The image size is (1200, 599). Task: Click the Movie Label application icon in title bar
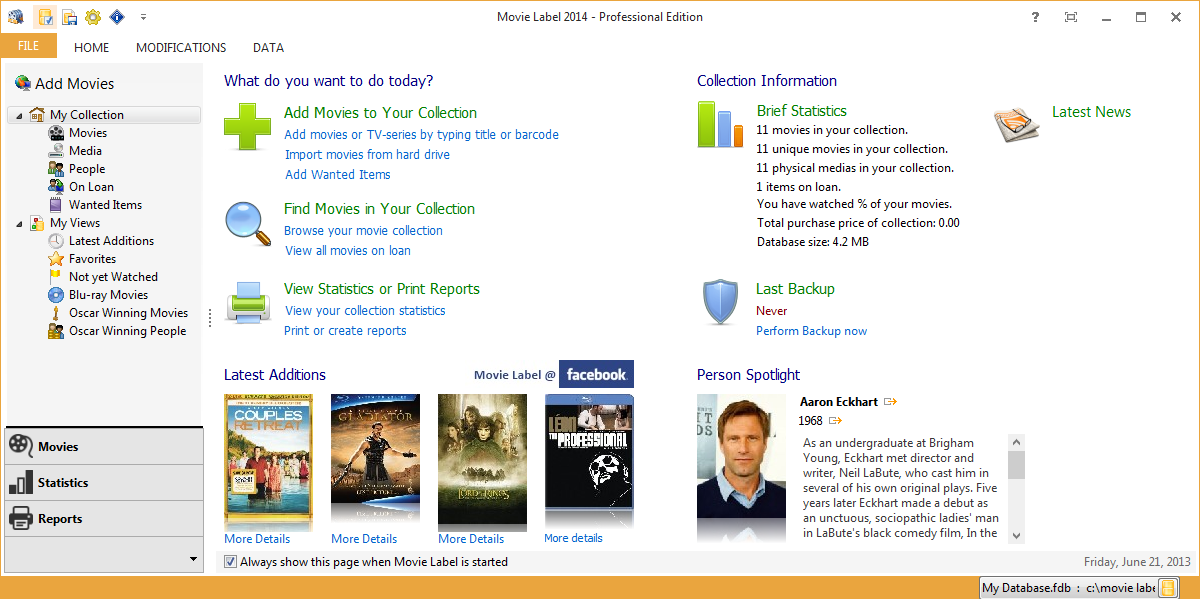point(15,17)
